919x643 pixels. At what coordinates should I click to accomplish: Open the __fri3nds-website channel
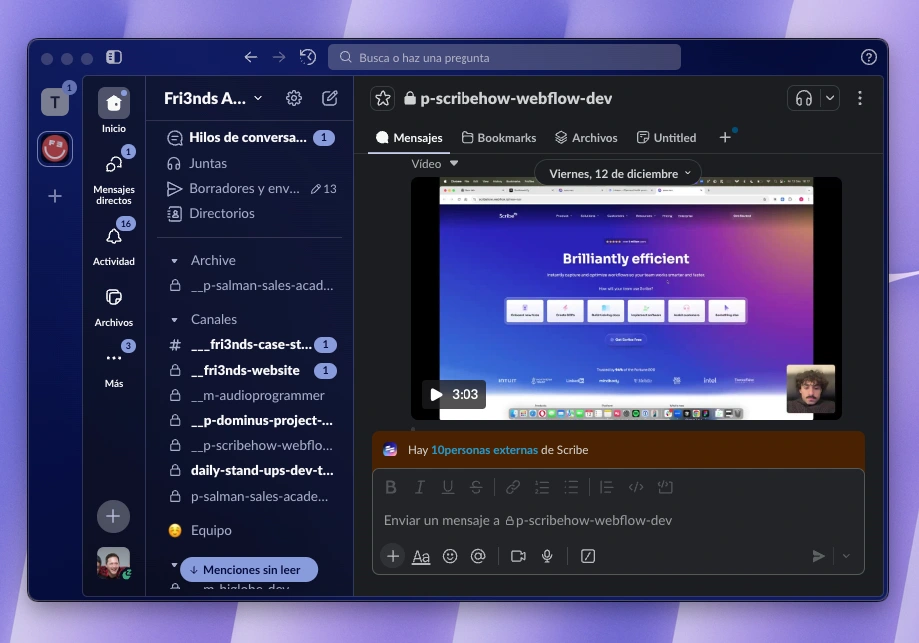[x=250, y=370]
